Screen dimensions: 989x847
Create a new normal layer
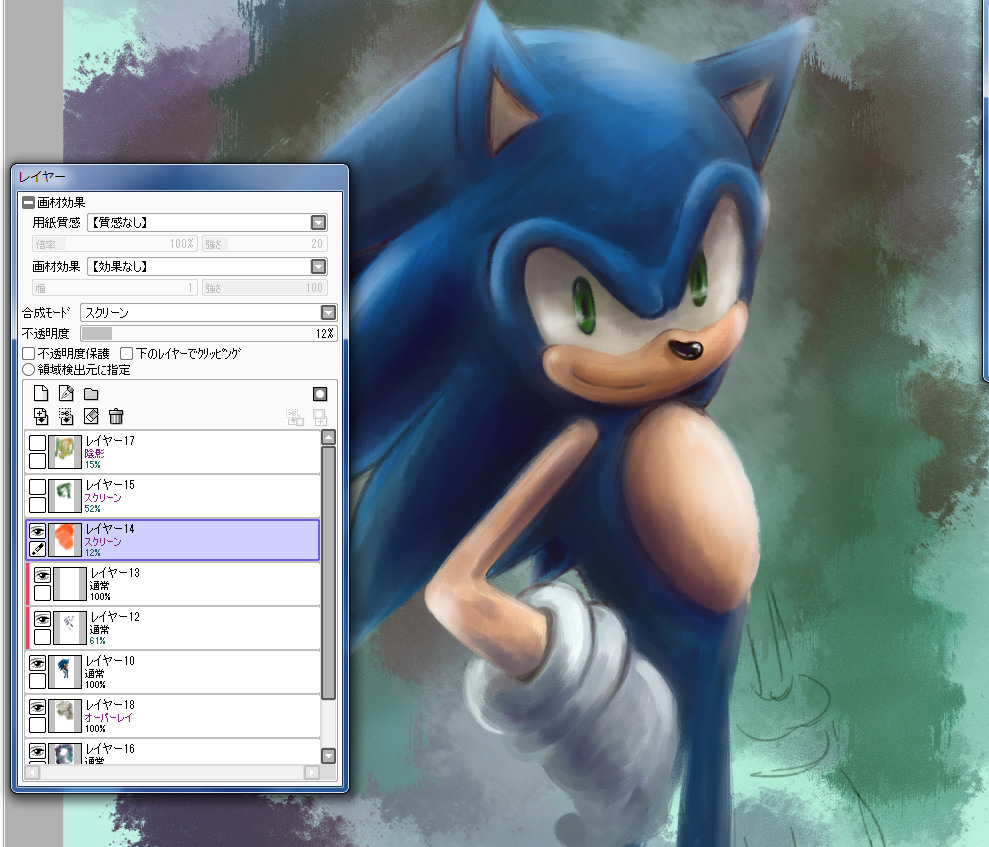[41, 394]
